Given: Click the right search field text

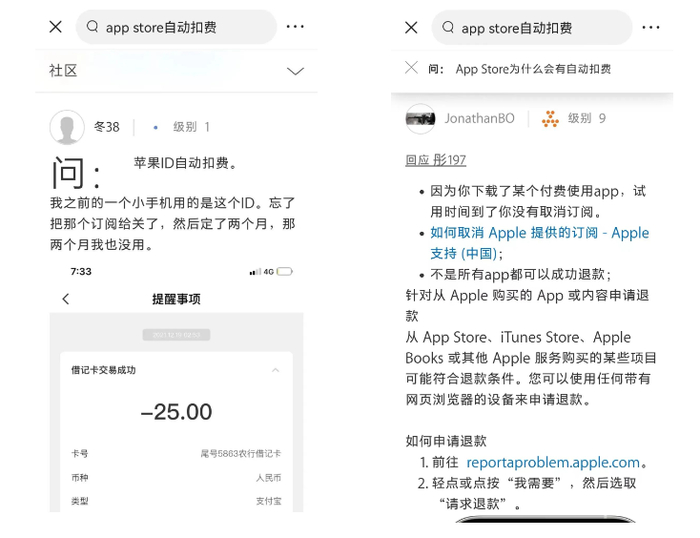Looking at the screenshot, I should [517, 29].
